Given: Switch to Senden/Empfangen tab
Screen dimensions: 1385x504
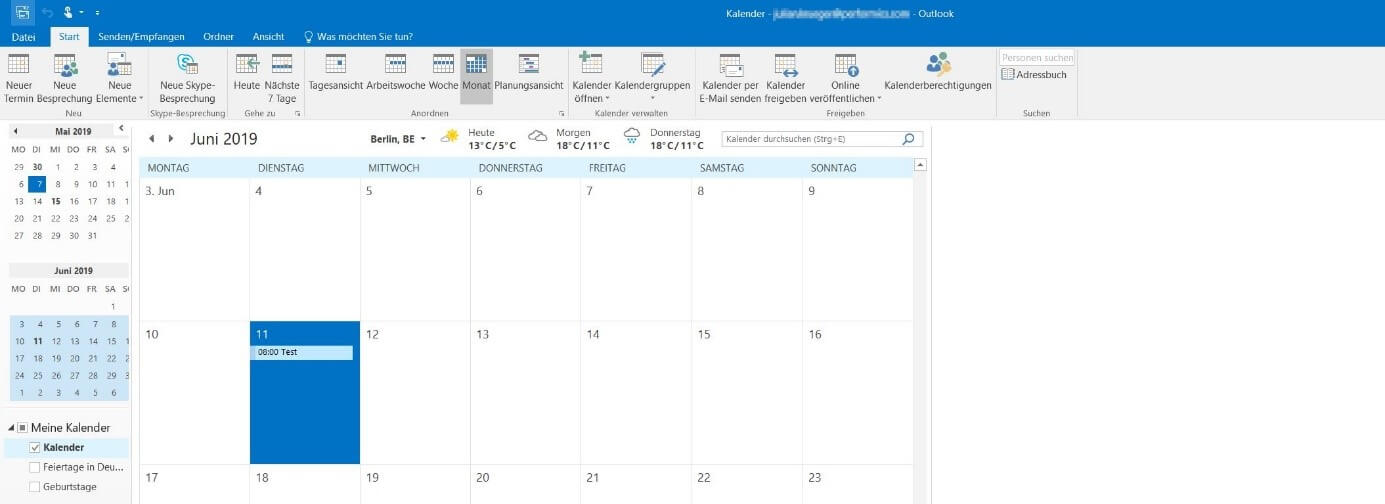Looking at the screenshot, I should pos(141,37).
